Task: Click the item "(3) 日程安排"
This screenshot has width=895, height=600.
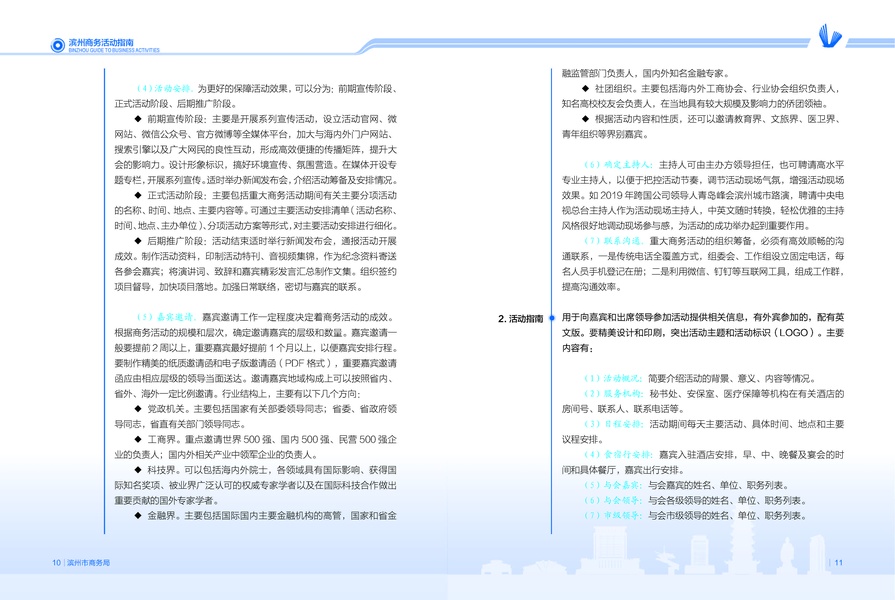Action: click(613, 424)
